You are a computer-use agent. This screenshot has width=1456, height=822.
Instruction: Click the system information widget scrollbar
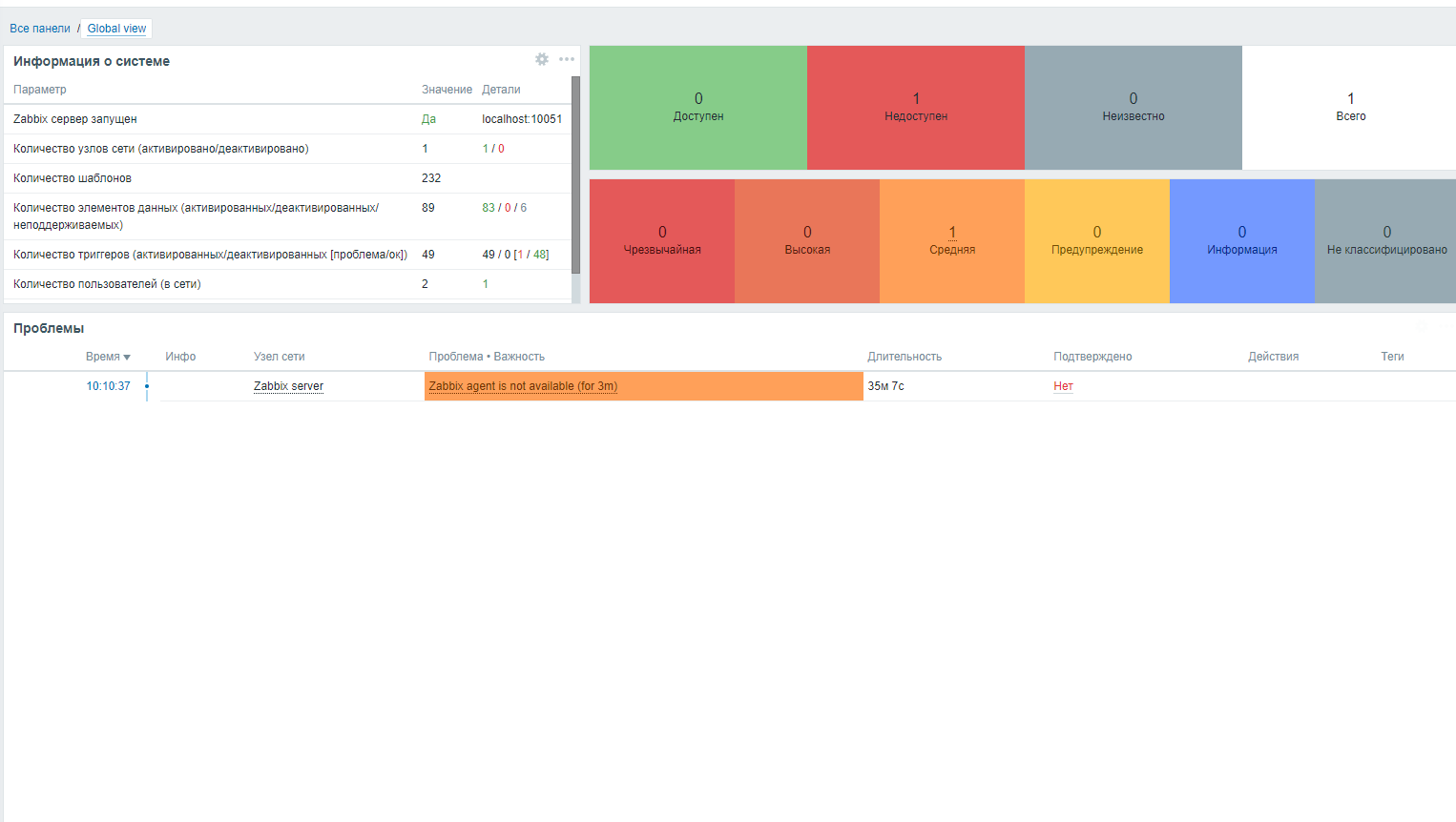click(575, 175)
